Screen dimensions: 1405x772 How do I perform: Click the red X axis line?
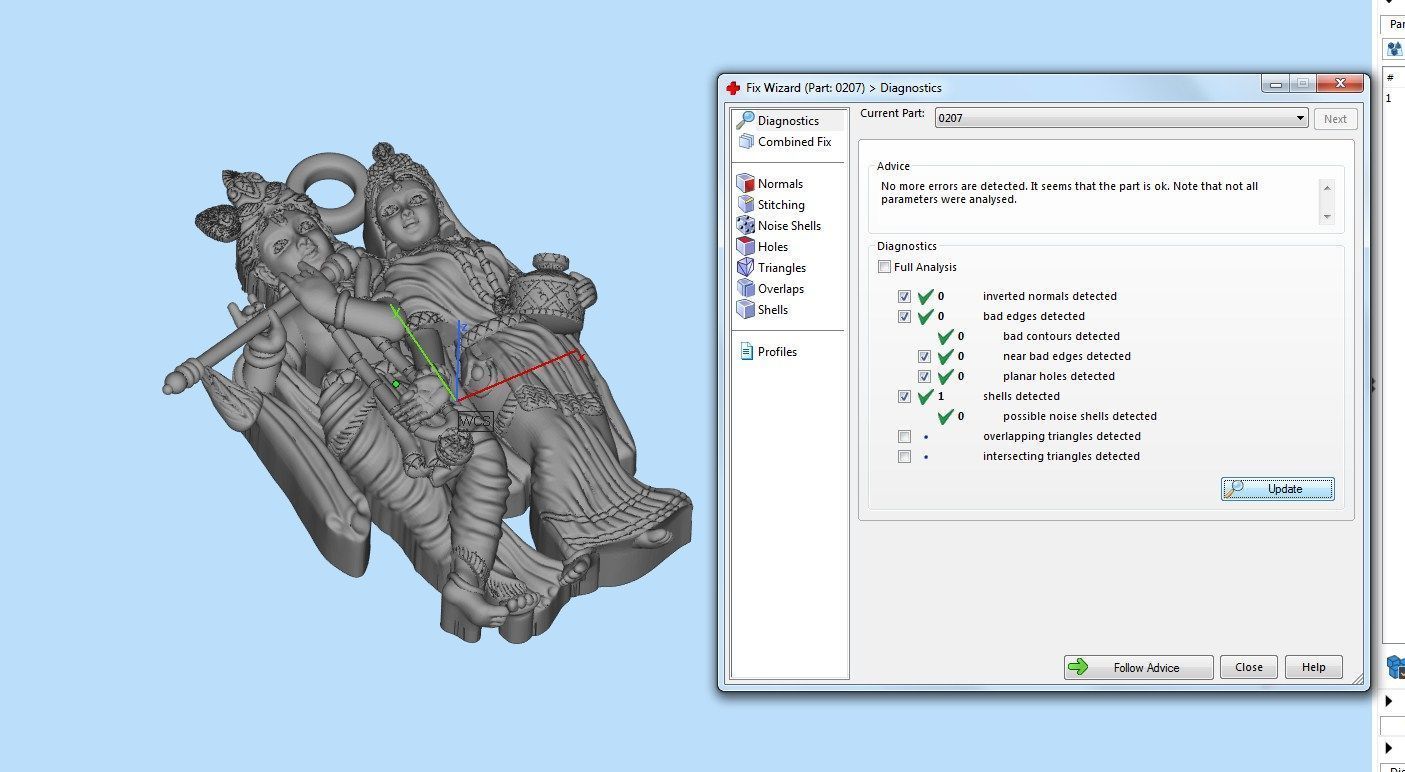520,377
